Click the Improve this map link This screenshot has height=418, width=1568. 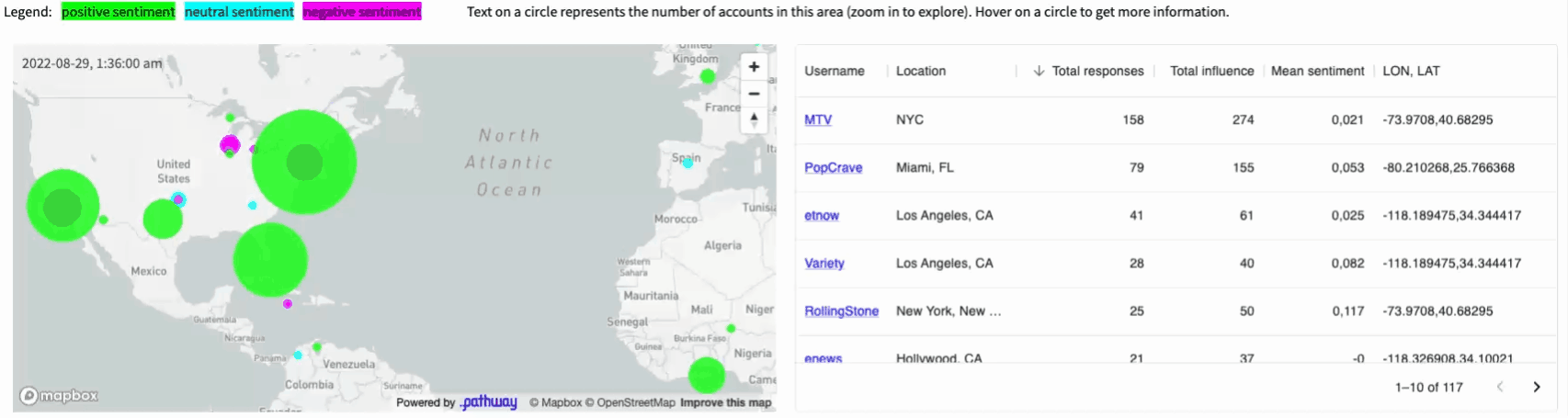tap(725, 402)
